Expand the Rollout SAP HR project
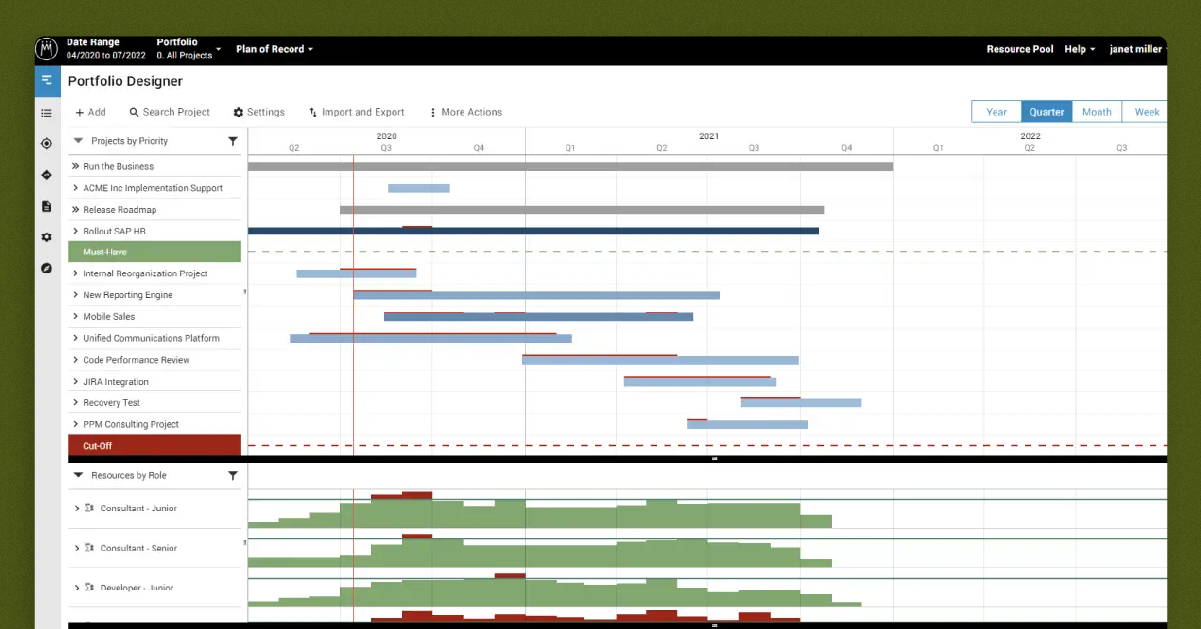1201x629 pixels. point(74,230)
